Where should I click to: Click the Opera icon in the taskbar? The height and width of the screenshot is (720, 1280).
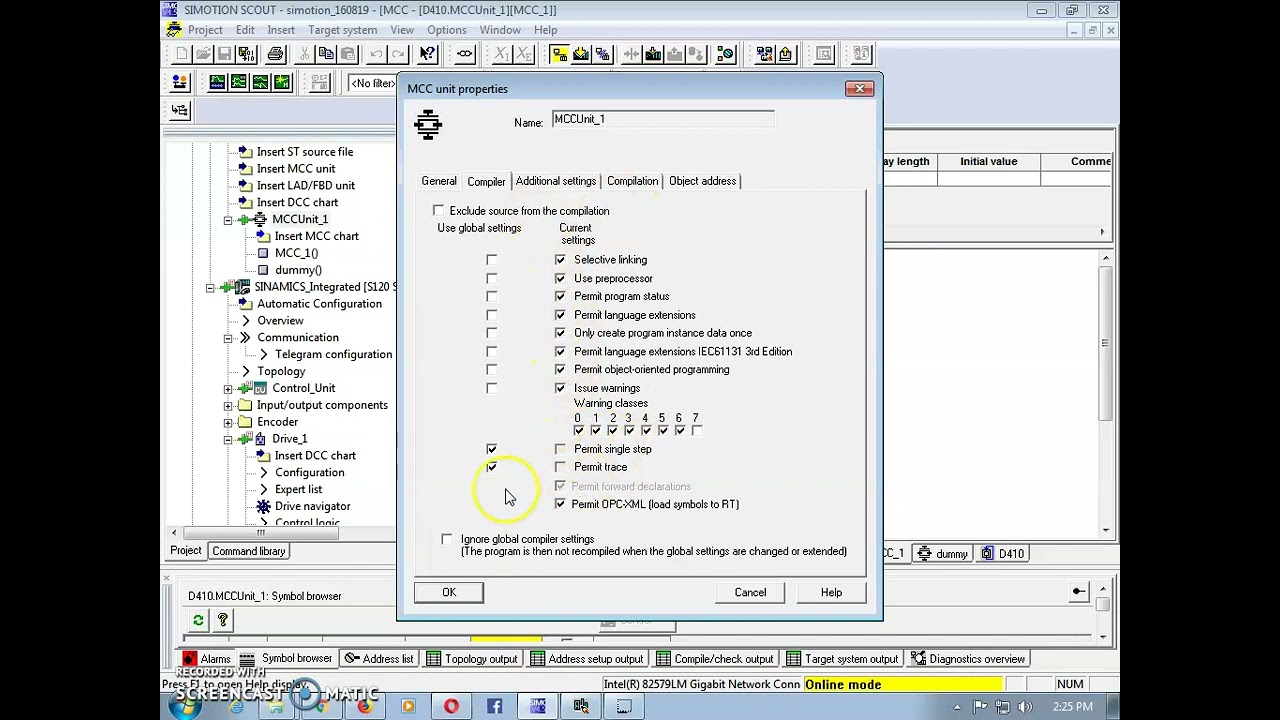click(x=451, y=707)
